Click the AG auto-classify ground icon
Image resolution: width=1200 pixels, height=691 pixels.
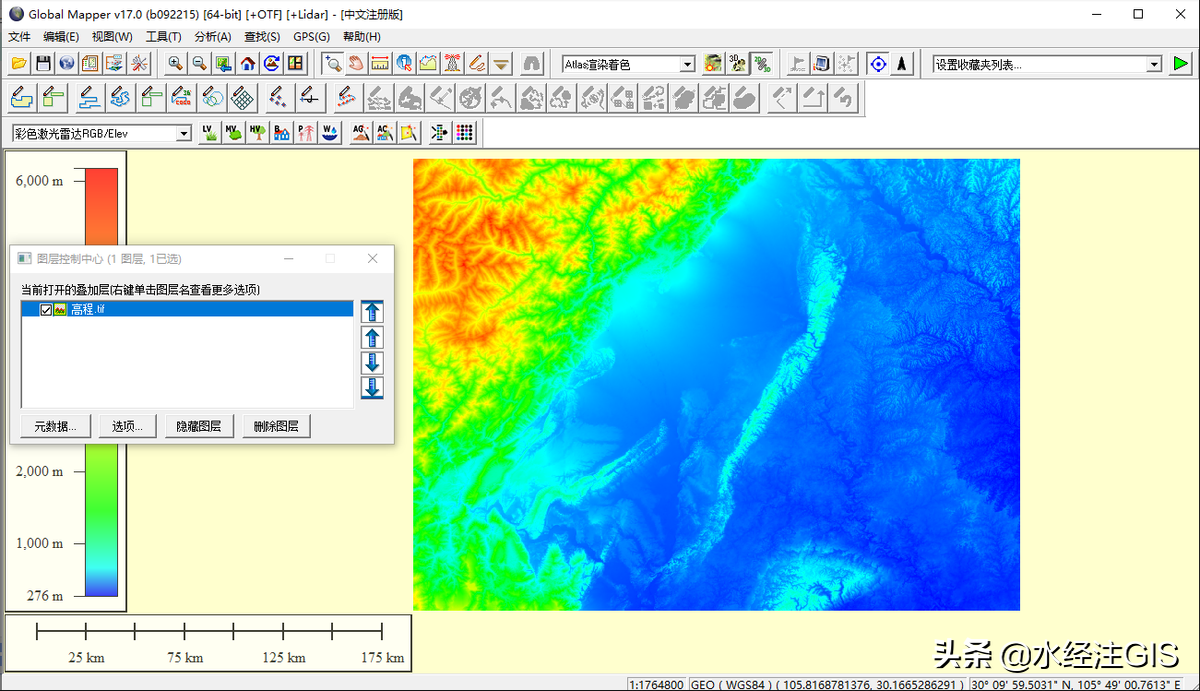tap(360, 132)
